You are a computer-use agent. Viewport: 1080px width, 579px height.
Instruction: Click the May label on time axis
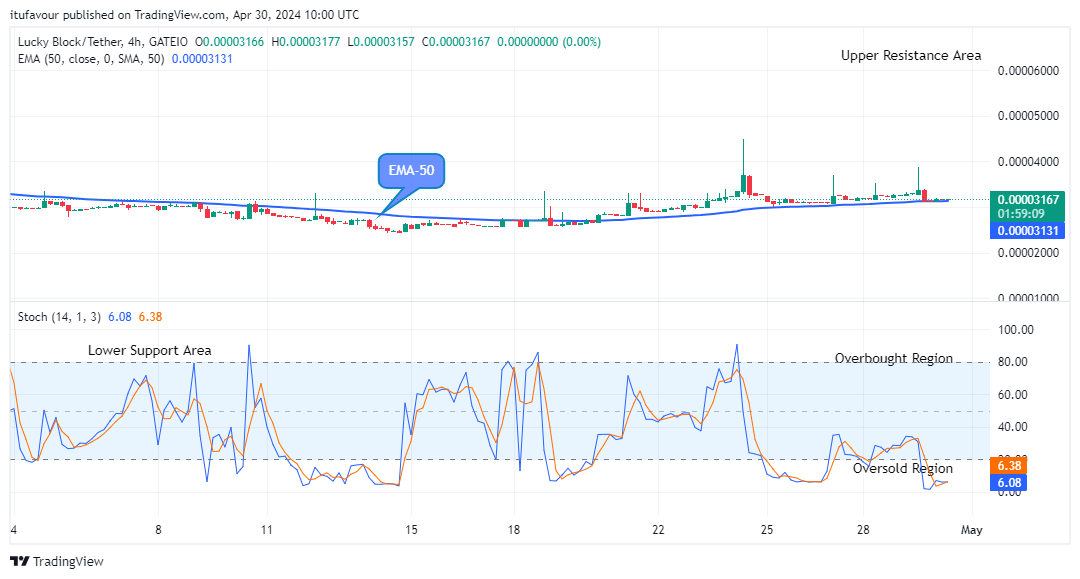coord(971,530)
